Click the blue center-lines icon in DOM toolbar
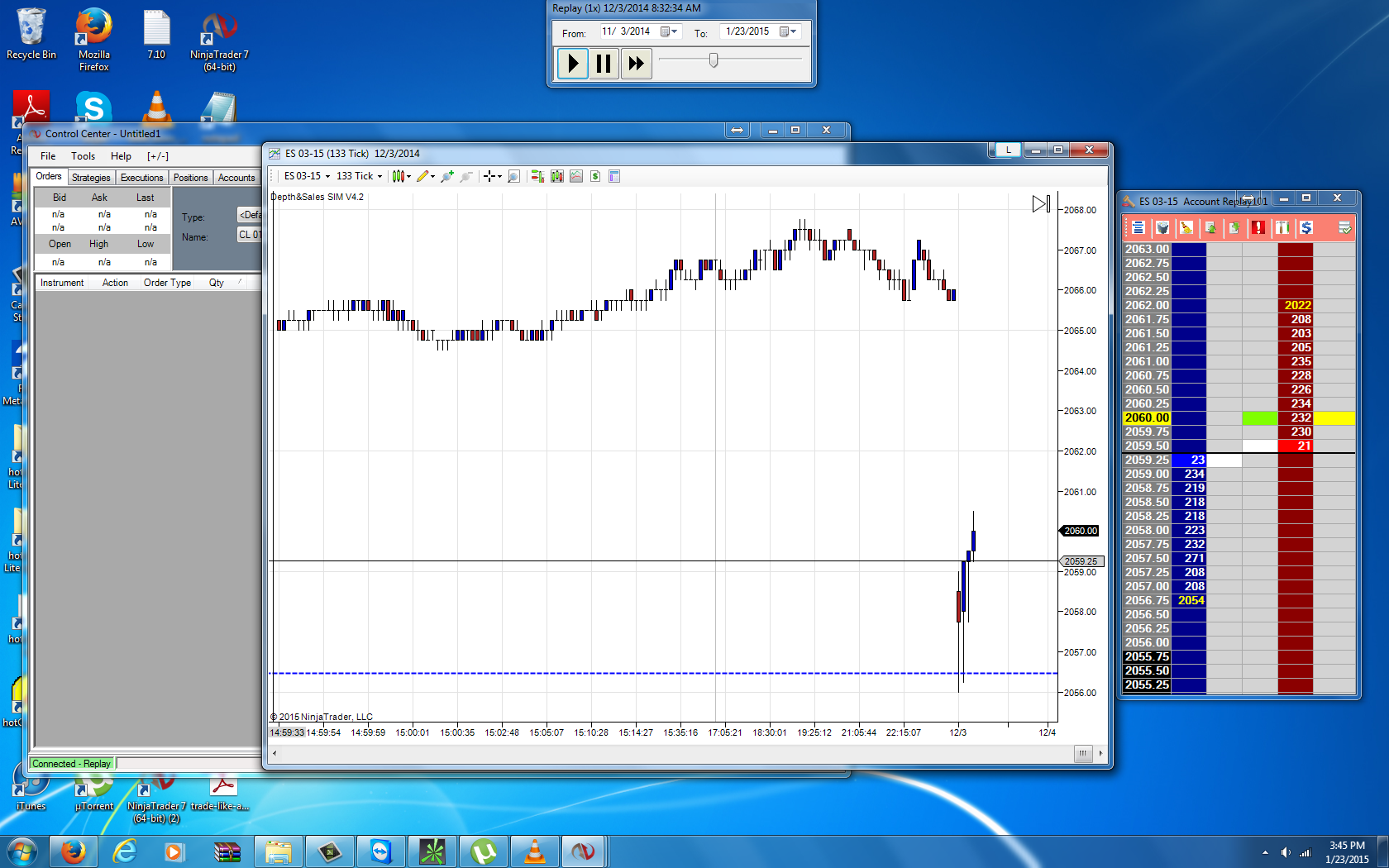 click(1138, 227)
